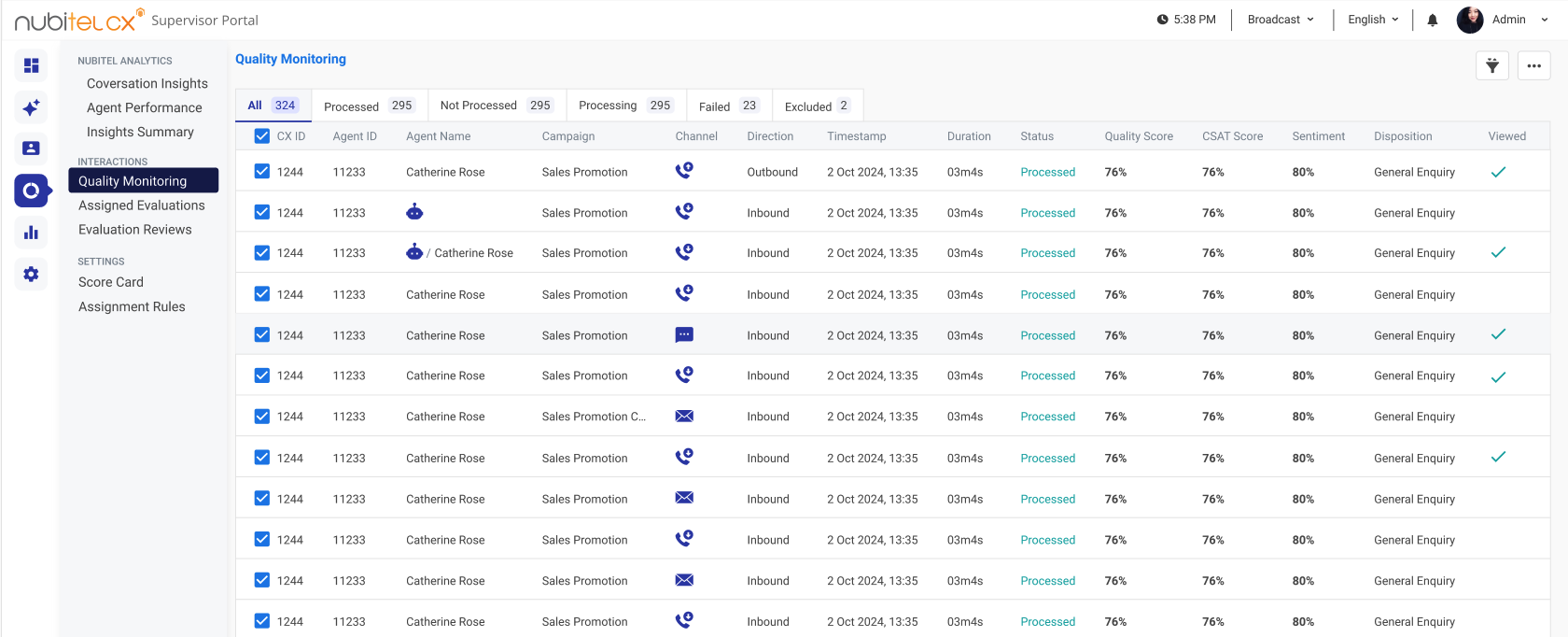The width and height of the screenshot is (1568, 637).
Task: Open the dashboard grid icon in left rail
Action: tap(31, 65)
